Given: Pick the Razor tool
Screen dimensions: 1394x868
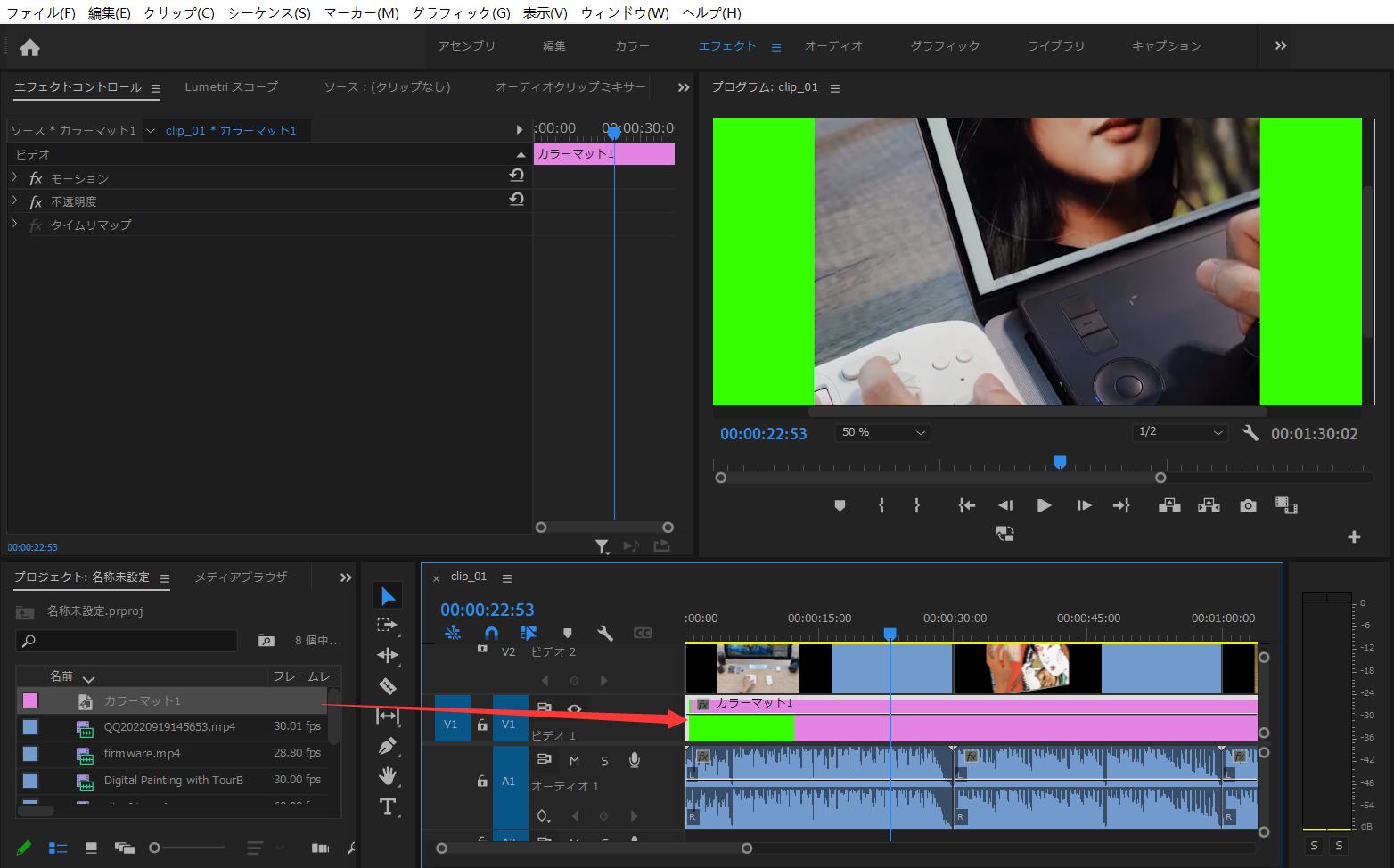Looking at the screenshot, I should click(388, 685).
